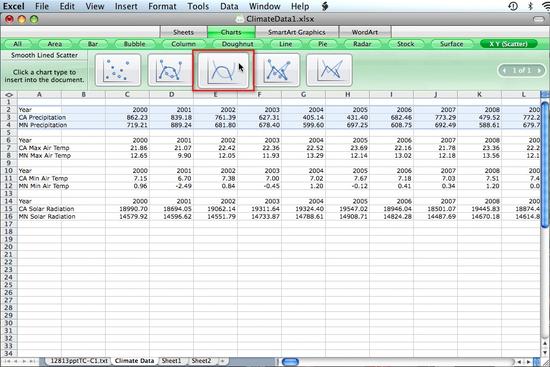Select cell with value 862.23
Viewport: 550px width, 367px height.
tap(128, 118)
